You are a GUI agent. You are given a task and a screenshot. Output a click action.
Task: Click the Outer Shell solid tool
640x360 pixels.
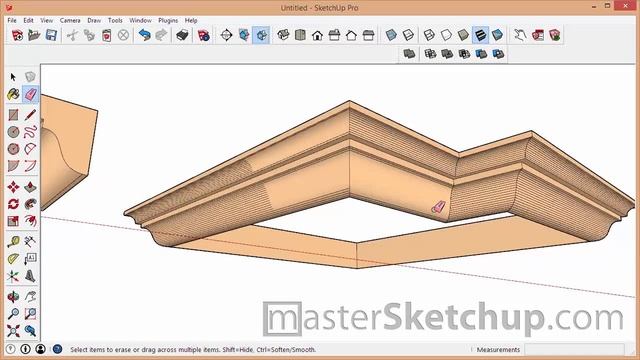(x=409, y=53)
